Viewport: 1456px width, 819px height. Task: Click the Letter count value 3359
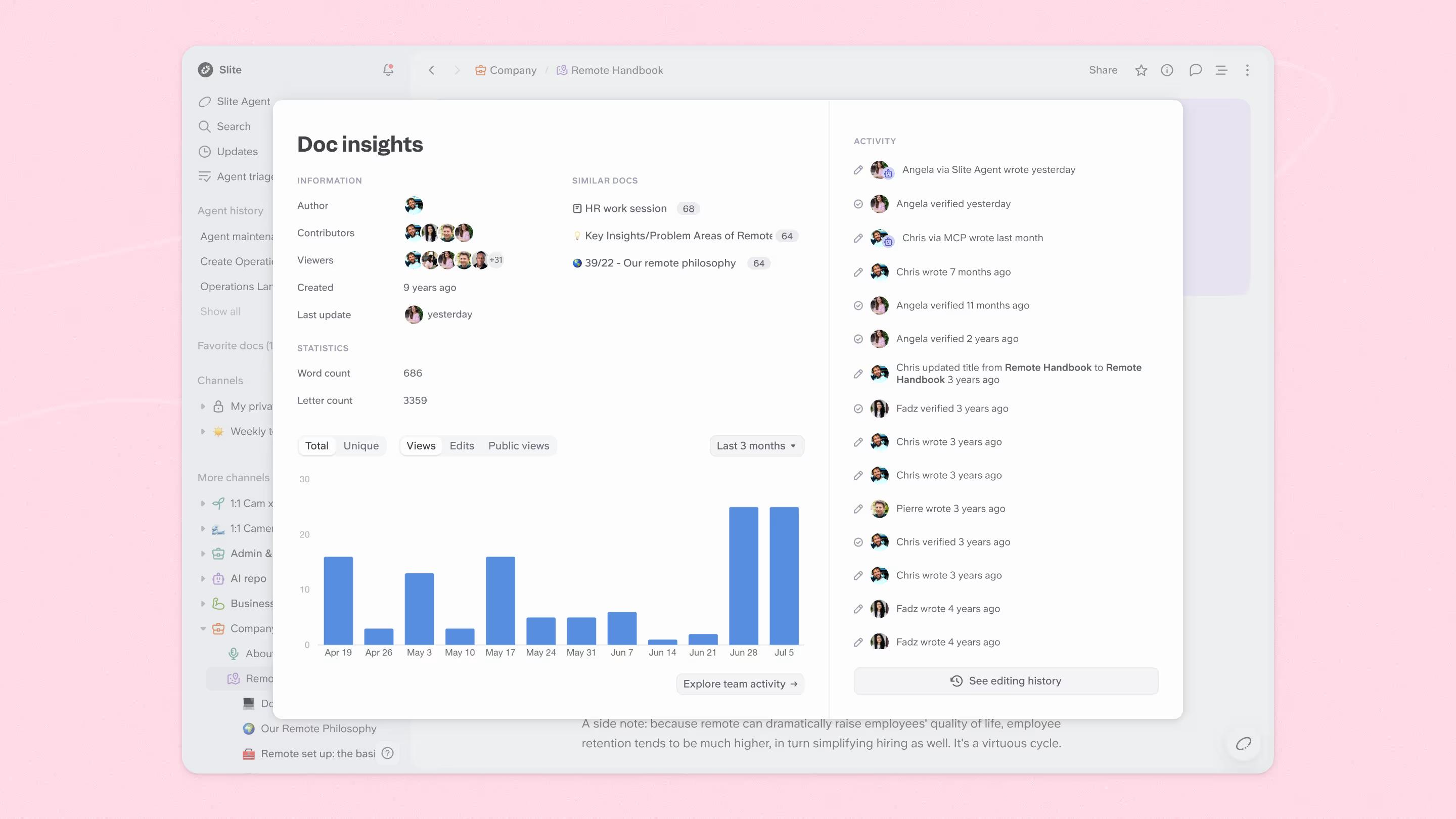coord(415,400)
